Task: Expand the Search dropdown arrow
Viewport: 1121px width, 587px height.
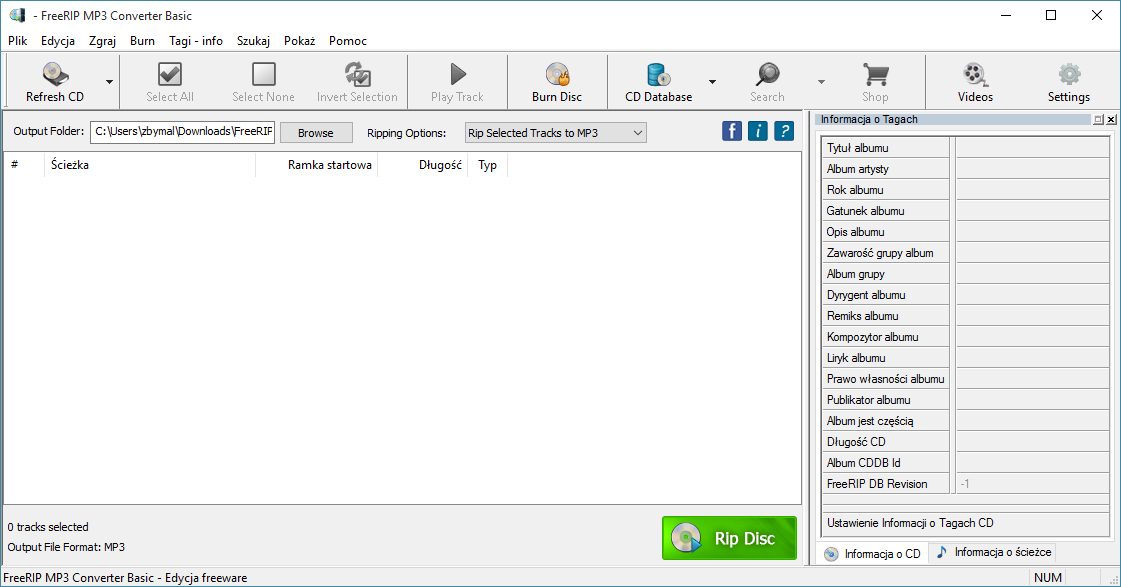Action: [x=821, y=82]
